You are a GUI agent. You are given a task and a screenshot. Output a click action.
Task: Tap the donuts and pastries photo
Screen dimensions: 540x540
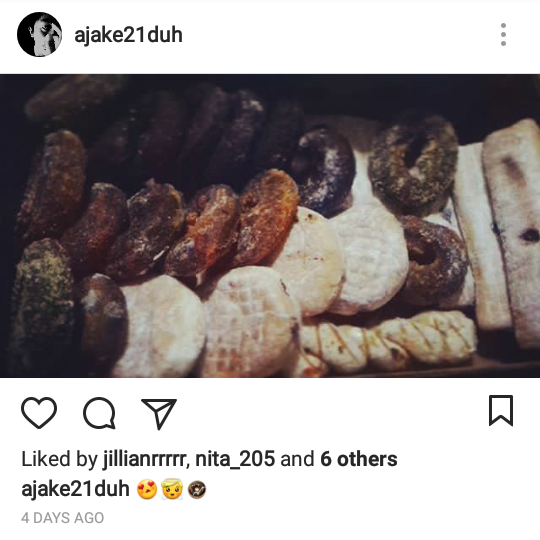tap(270, 226)
